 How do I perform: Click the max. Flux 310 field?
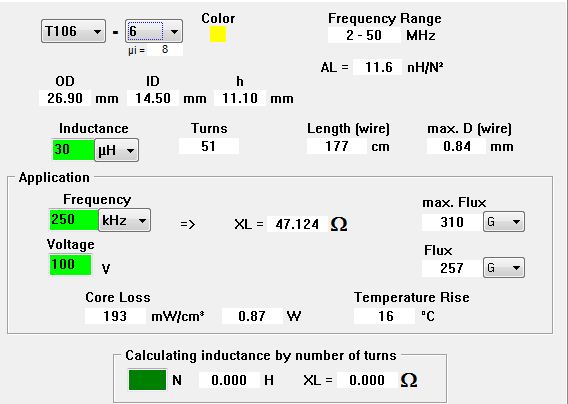click(x=452, y=222)
